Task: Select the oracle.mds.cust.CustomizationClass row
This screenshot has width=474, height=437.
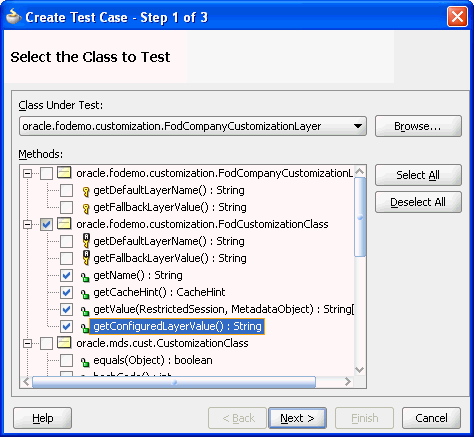Action: click(x=162, y=343)
